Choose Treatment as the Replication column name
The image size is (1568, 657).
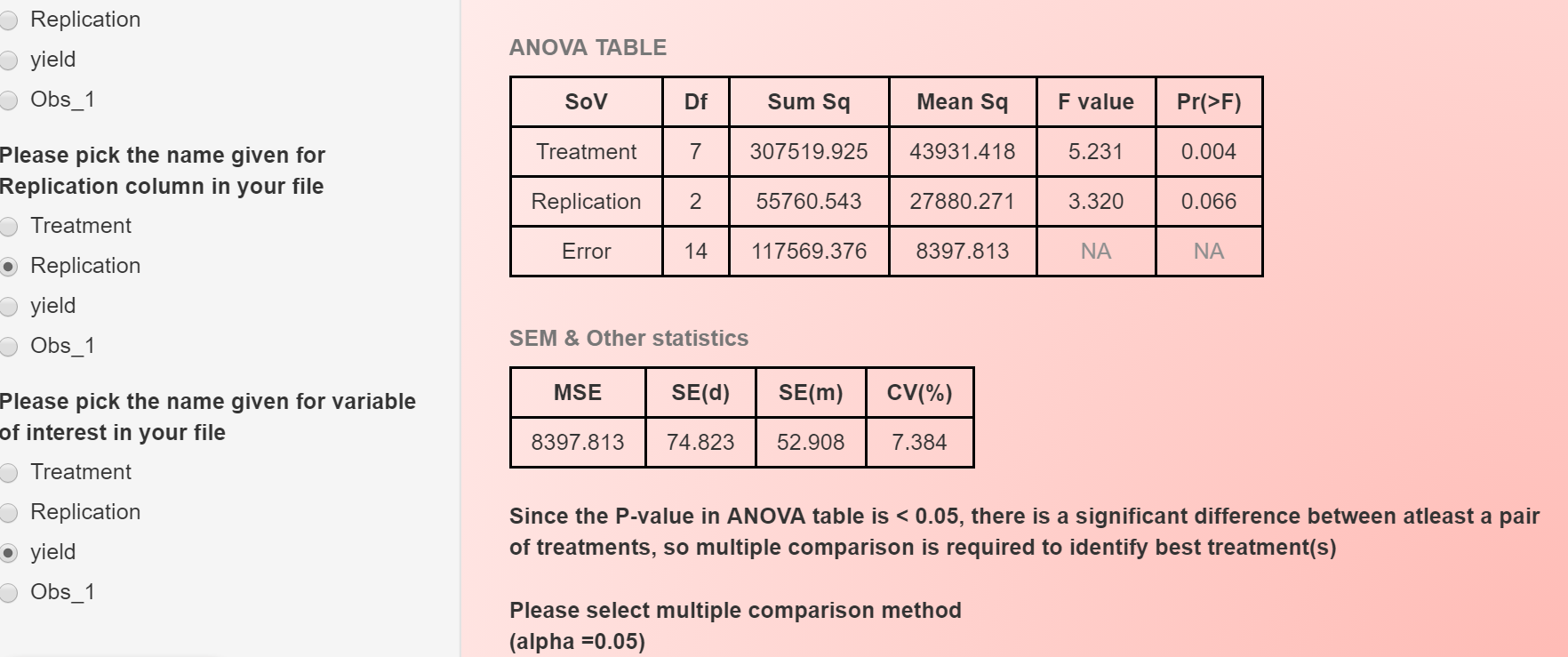(x=9, y=227)
